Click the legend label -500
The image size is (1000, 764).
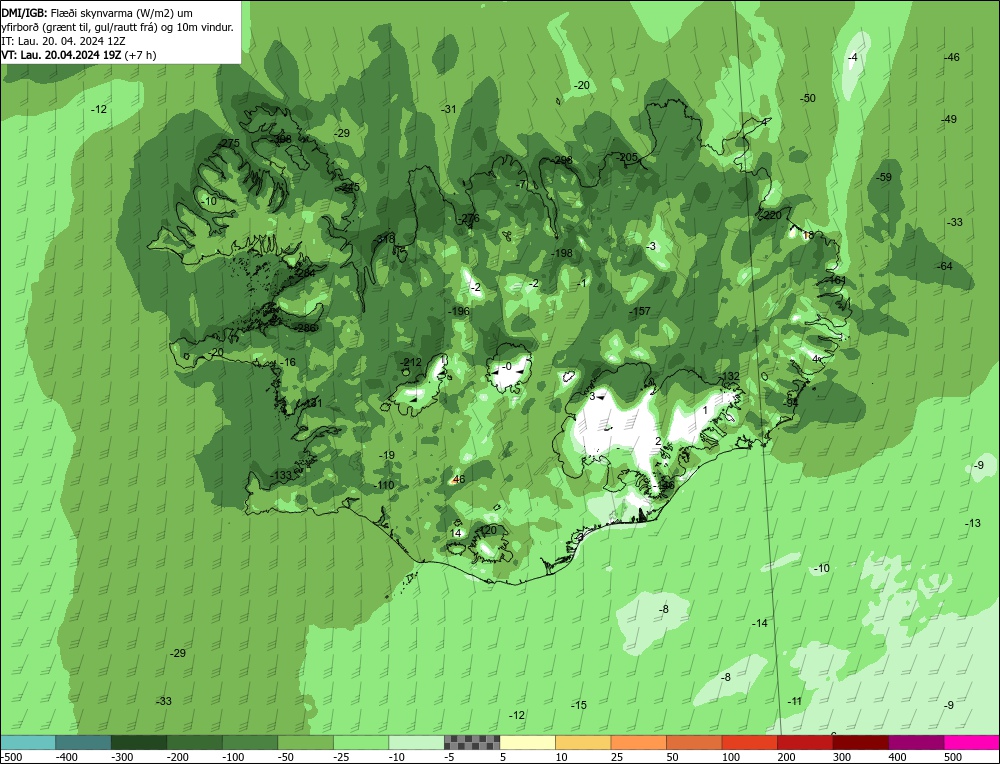[x=12, y=757]
